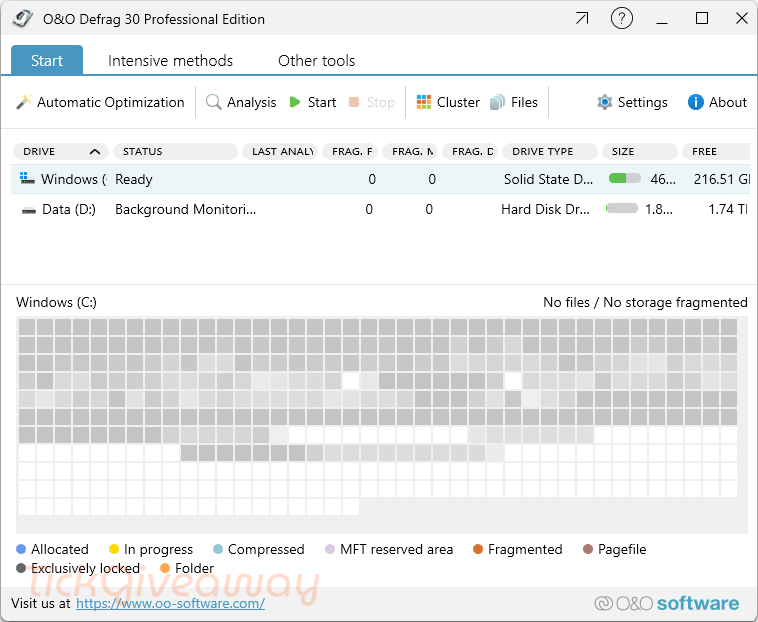Click the Files toolbar label
Screen dimensions: 758x622
point(524,102)
